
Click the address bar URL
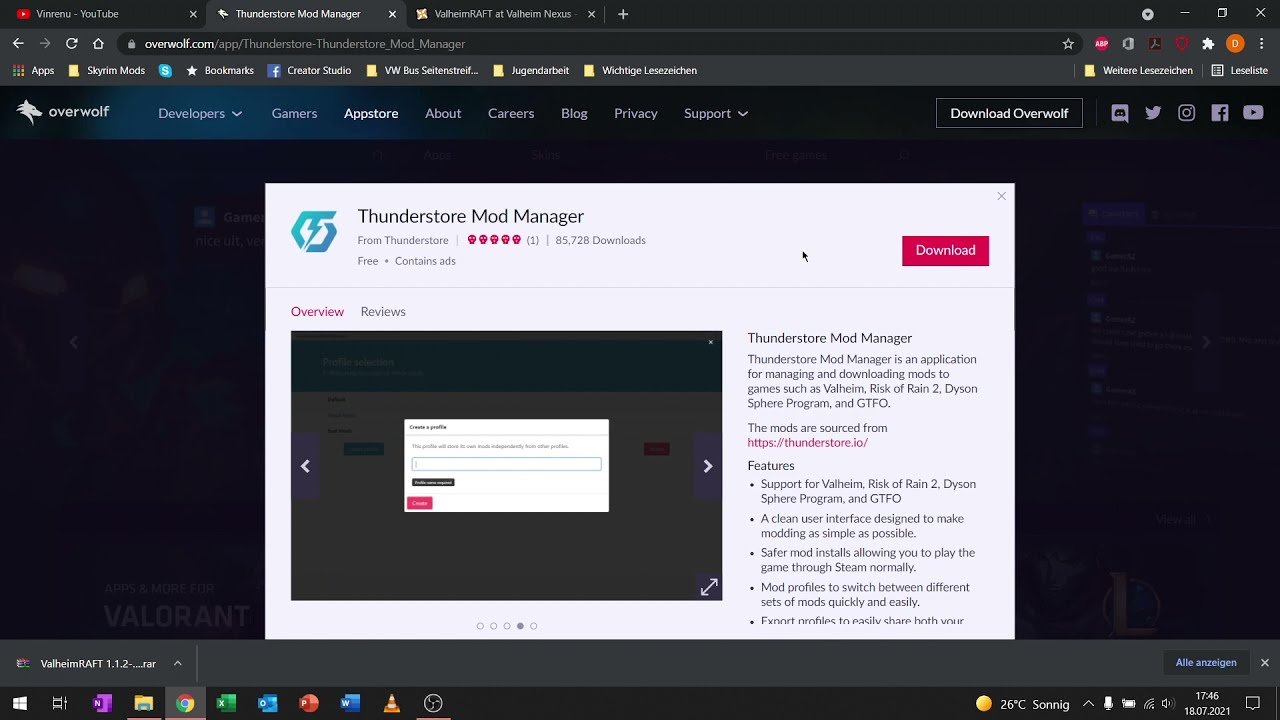pyautogui.click(x=304, y=44)
